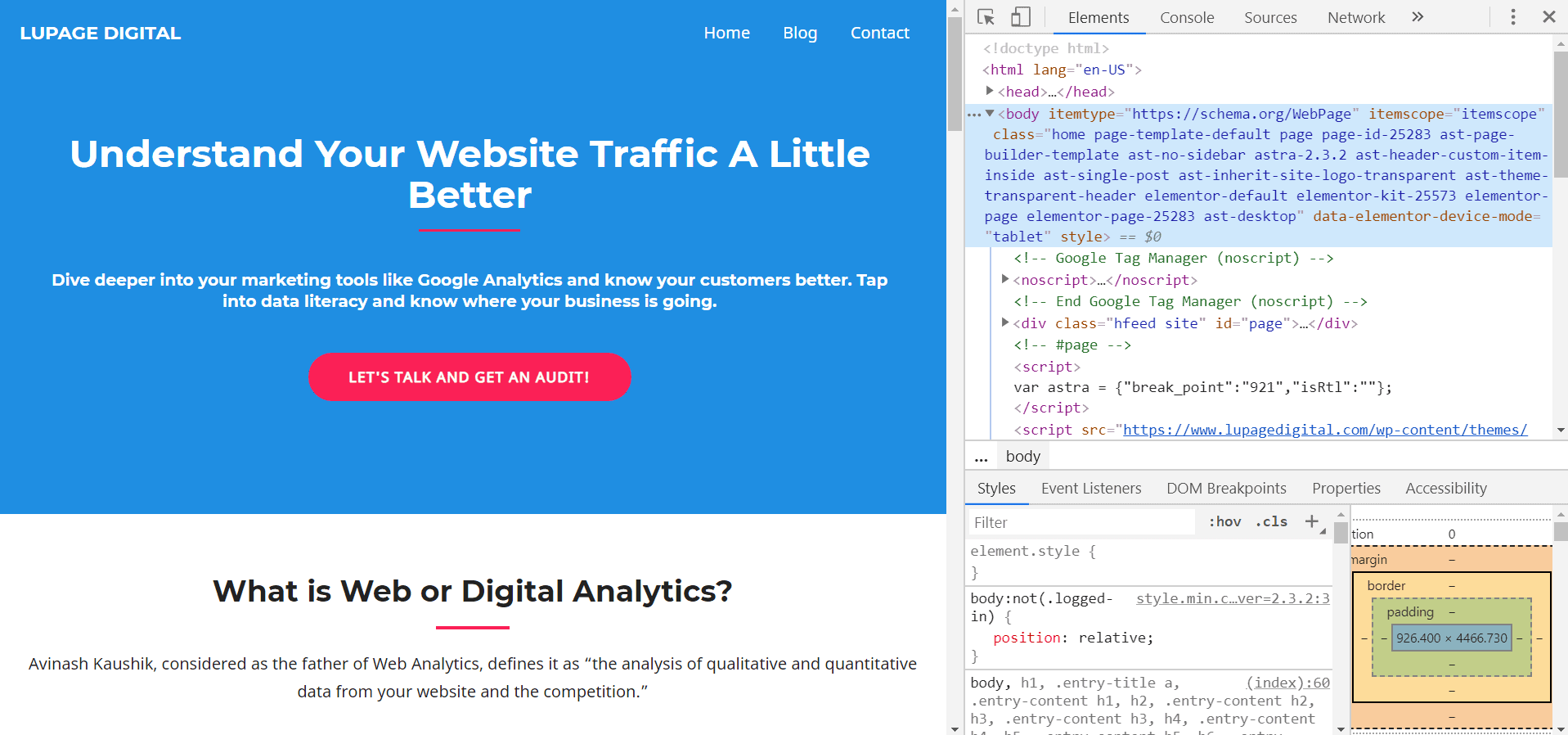Toggle the device toolbar icon
Viewport: 1568px width, 735px height.
[x=1020, y=17]
